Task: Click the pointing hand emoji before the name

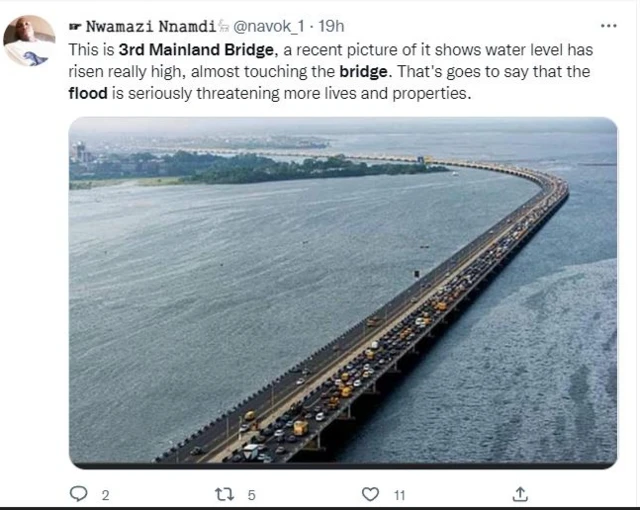Action: tap(76, 26)
